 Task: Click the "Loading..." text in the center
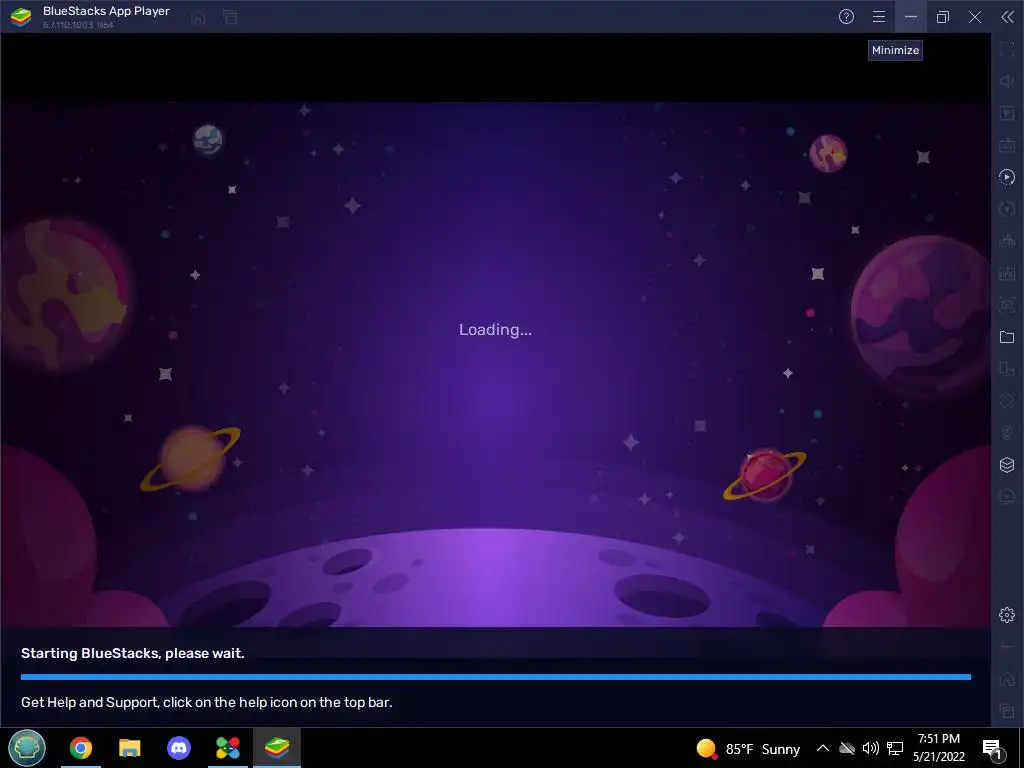point(495,330)
